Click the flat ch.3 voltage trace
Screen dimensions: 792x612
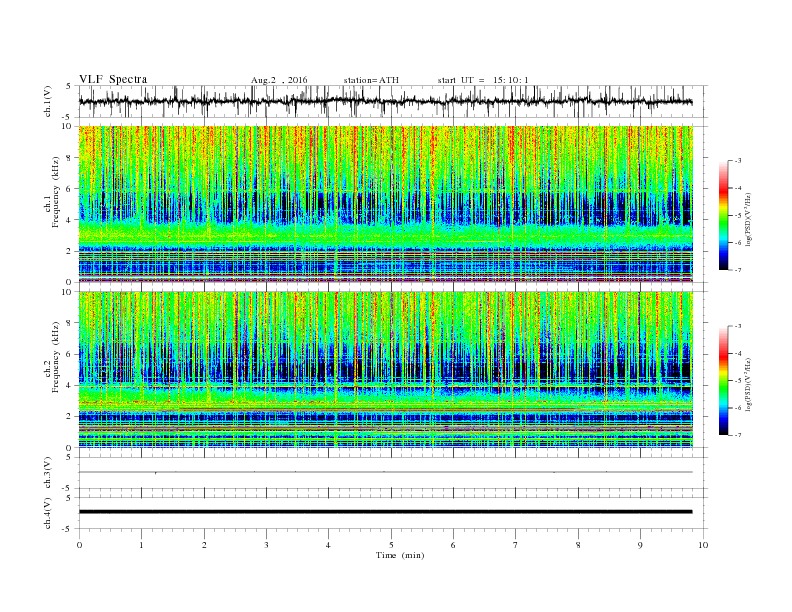pyautogui.click(x=385, y=472)
